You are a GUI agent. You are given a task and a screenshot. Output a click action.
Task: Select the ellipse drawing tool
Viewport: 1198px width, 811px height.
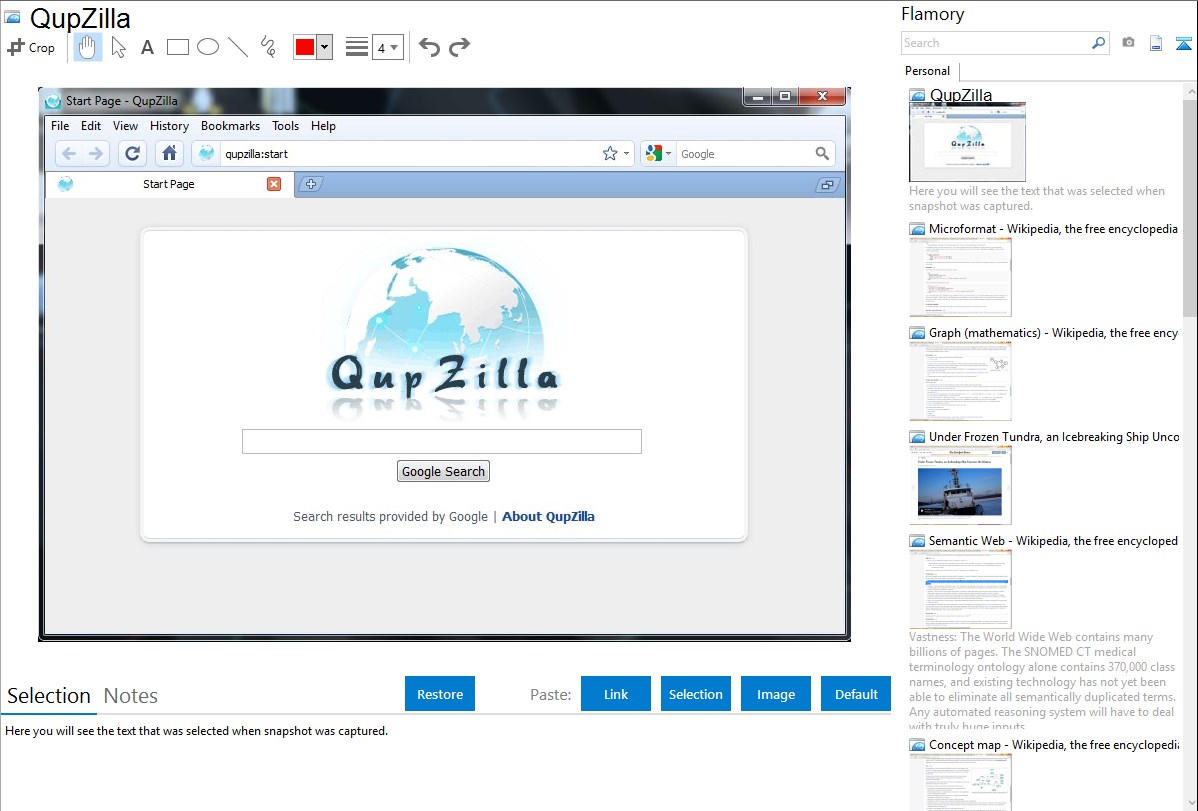coord(208,47)
